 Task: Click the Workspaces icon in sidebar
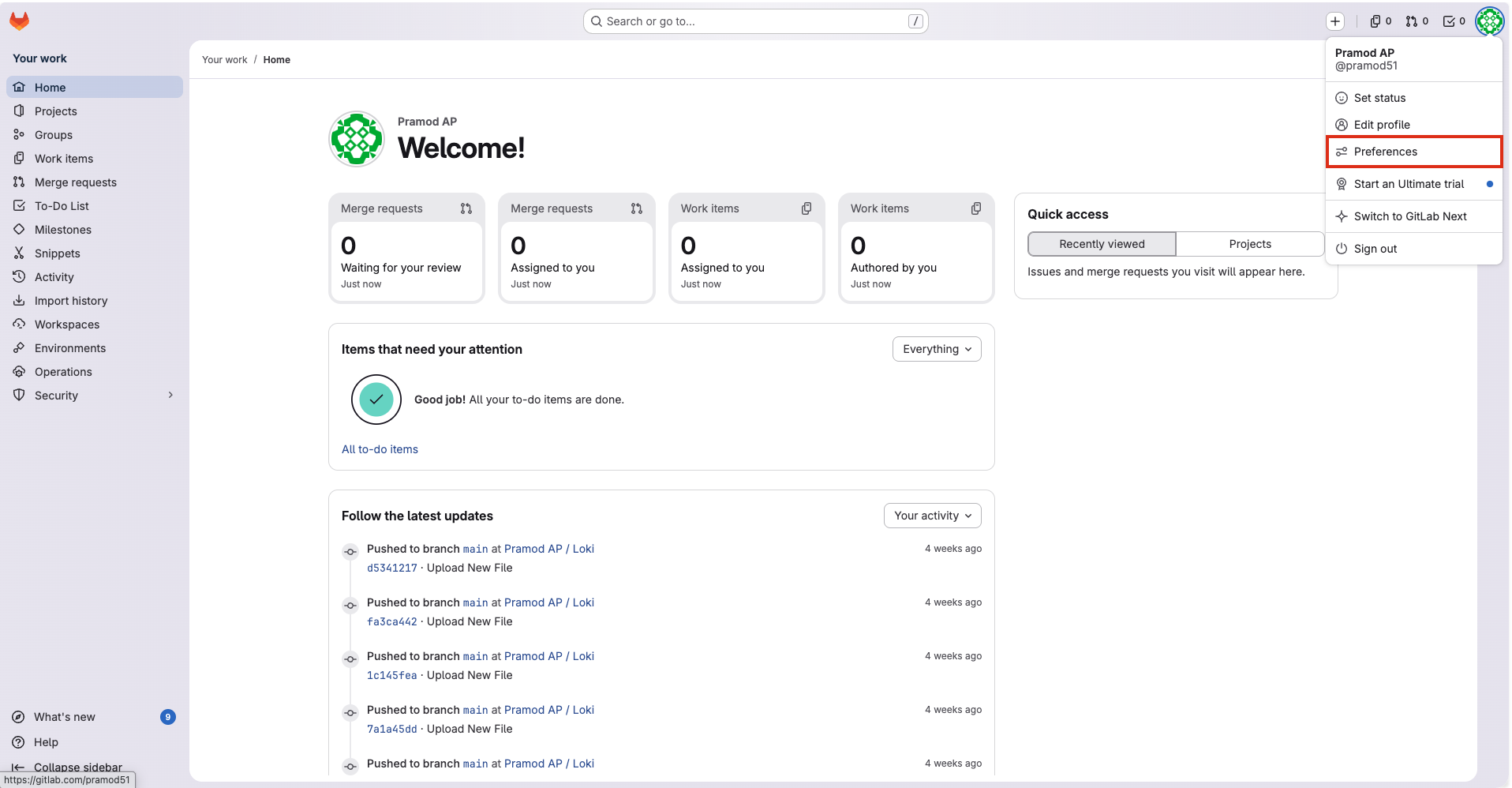19,324
